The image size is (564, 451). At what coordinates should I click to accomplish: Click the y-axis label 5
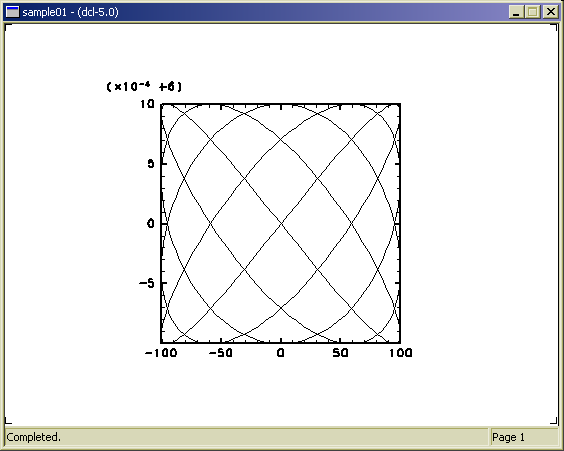click(151, 164)
